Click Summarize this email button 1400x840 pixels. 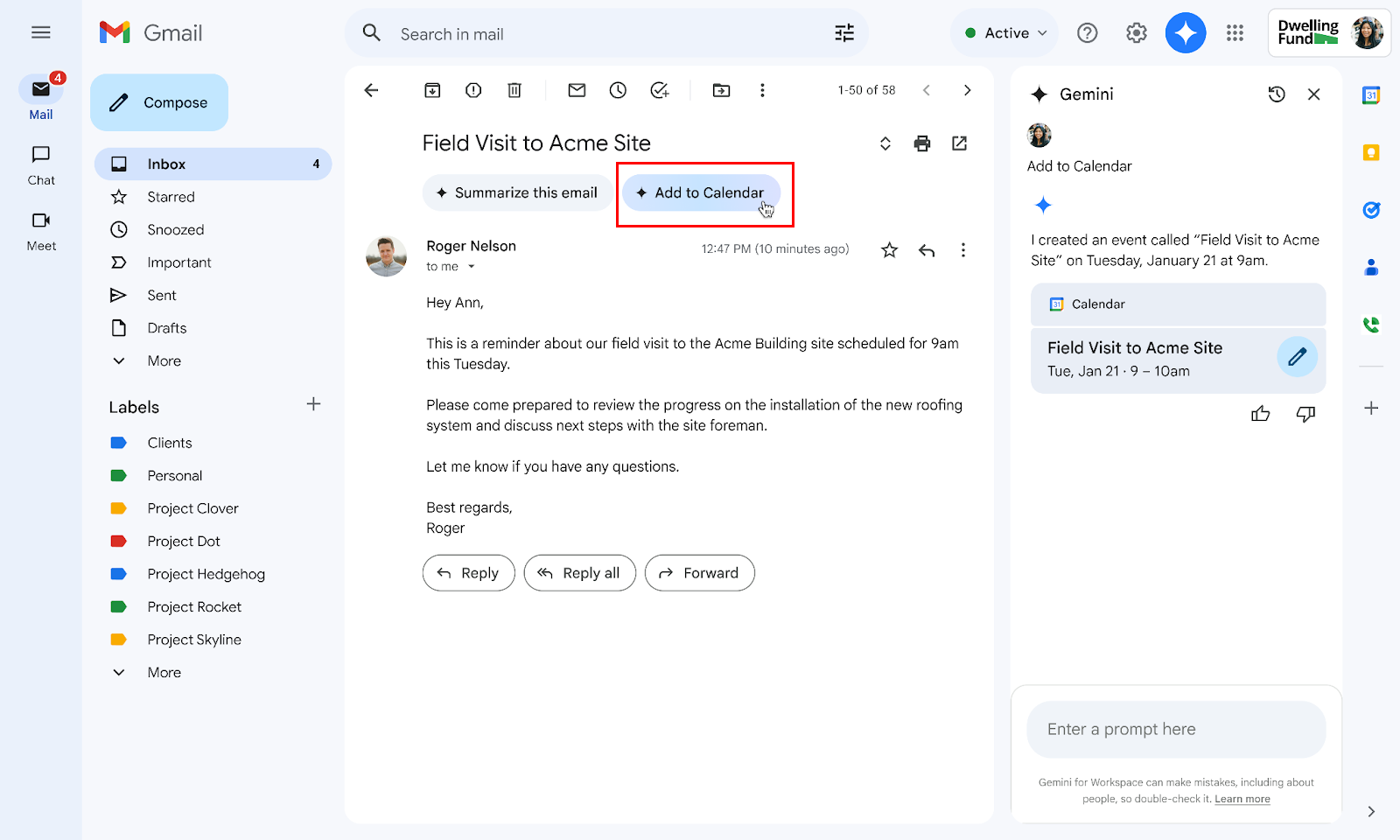pyautogui.click(x=517, y=192)
